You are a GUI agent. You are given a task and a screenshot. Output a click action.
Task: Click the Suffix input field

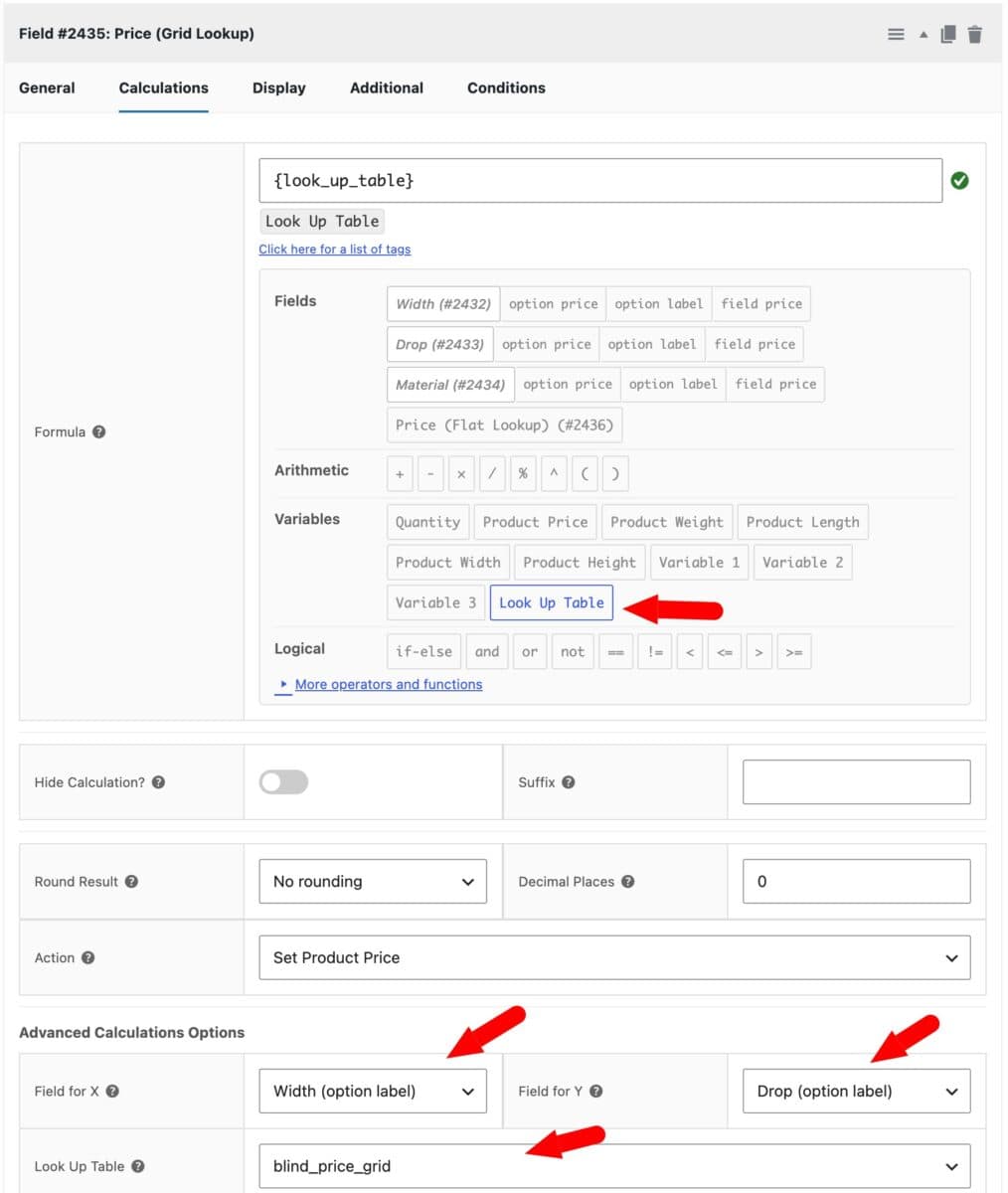tap(856, 782)
